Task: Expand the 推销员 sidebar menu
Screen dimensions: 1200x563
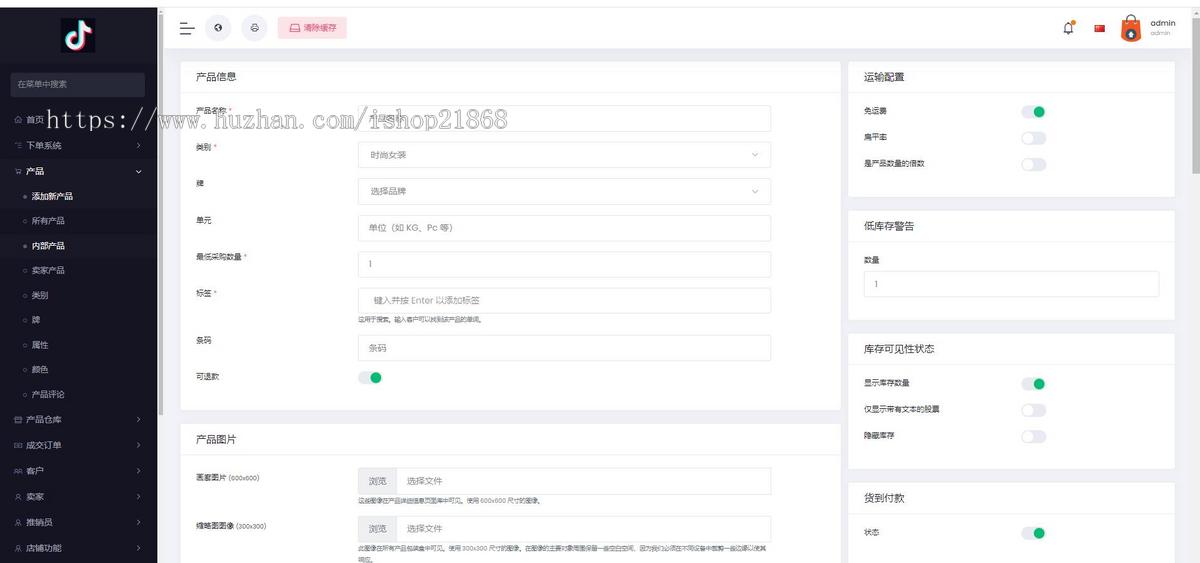Action: 139,522
